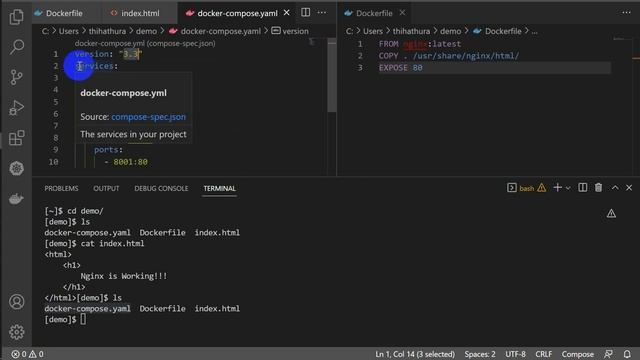The image size is (640, 360).
Task: Open the compose-spec.json source link
Action: point(149,117)
